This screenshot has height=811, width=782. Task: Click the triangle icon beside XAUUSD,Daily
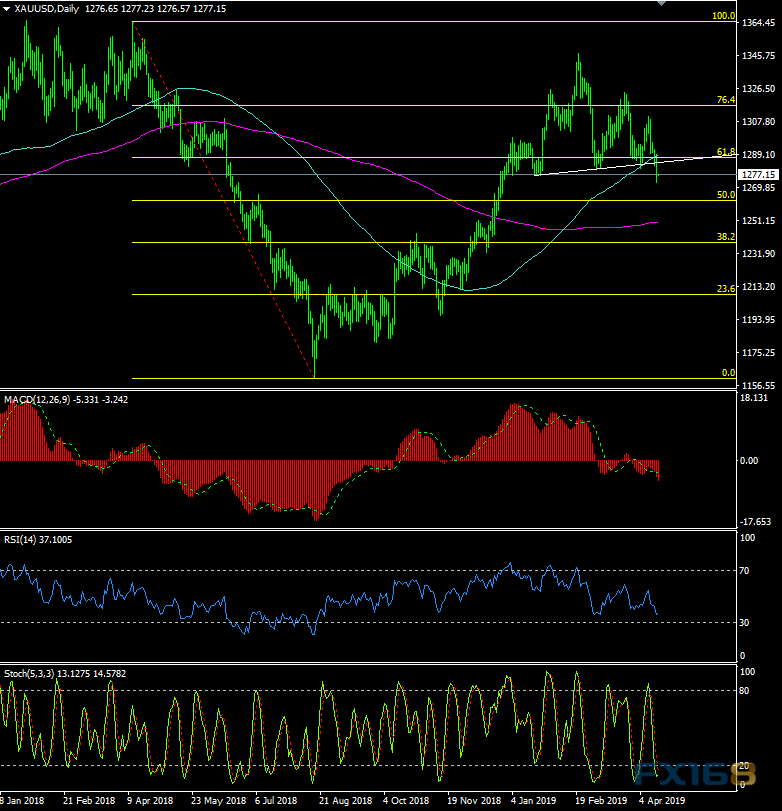pyautogui.click(x=7, y=9)
